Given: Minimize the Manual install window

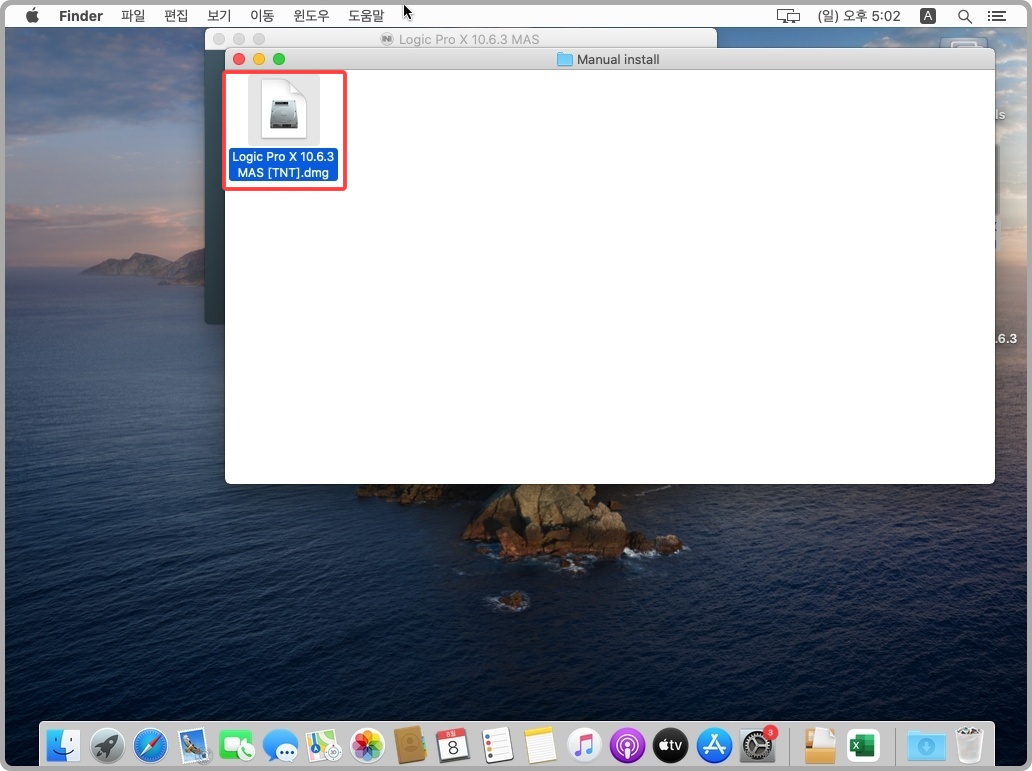Looking at the screenshot, I should click(x=259, y=59).
